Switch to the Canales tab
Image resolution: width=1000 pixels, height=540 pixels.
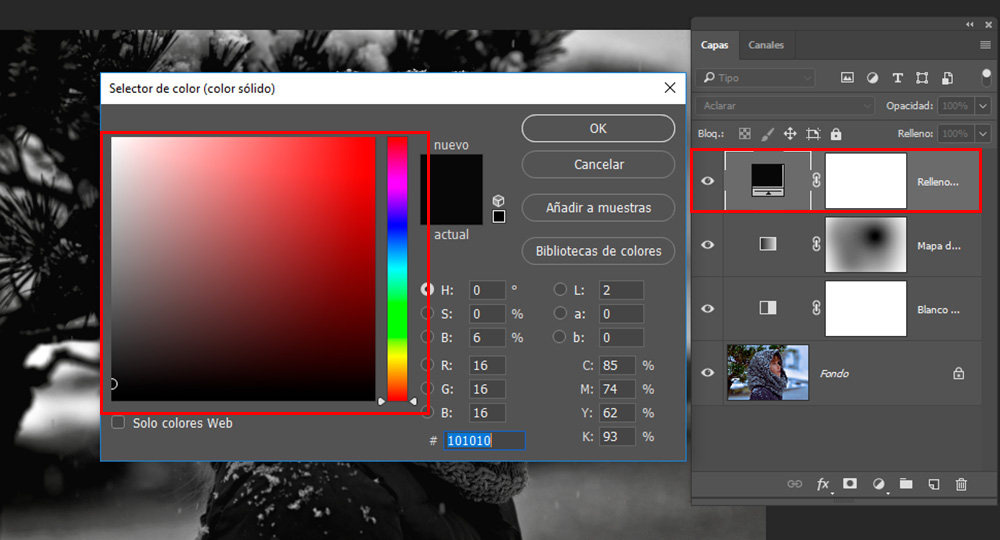(766, 45)
